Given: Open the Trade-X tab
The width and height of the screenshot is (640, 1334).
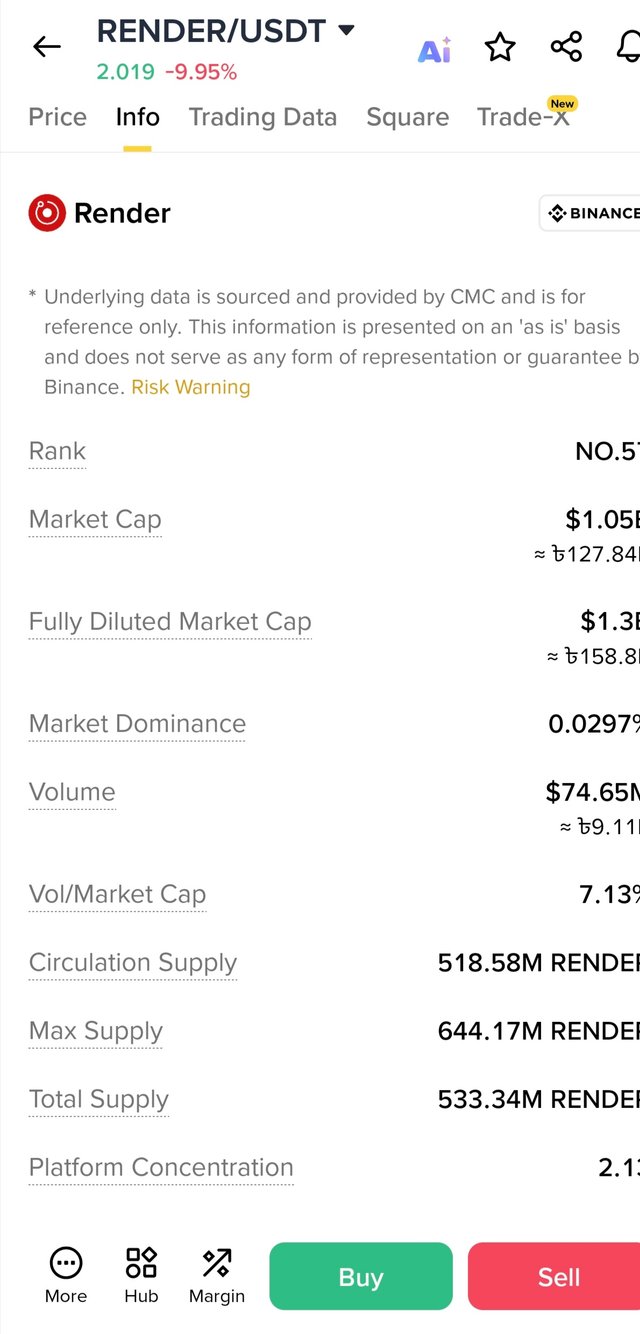Looking at the screenshot, I should click(523, 117).
